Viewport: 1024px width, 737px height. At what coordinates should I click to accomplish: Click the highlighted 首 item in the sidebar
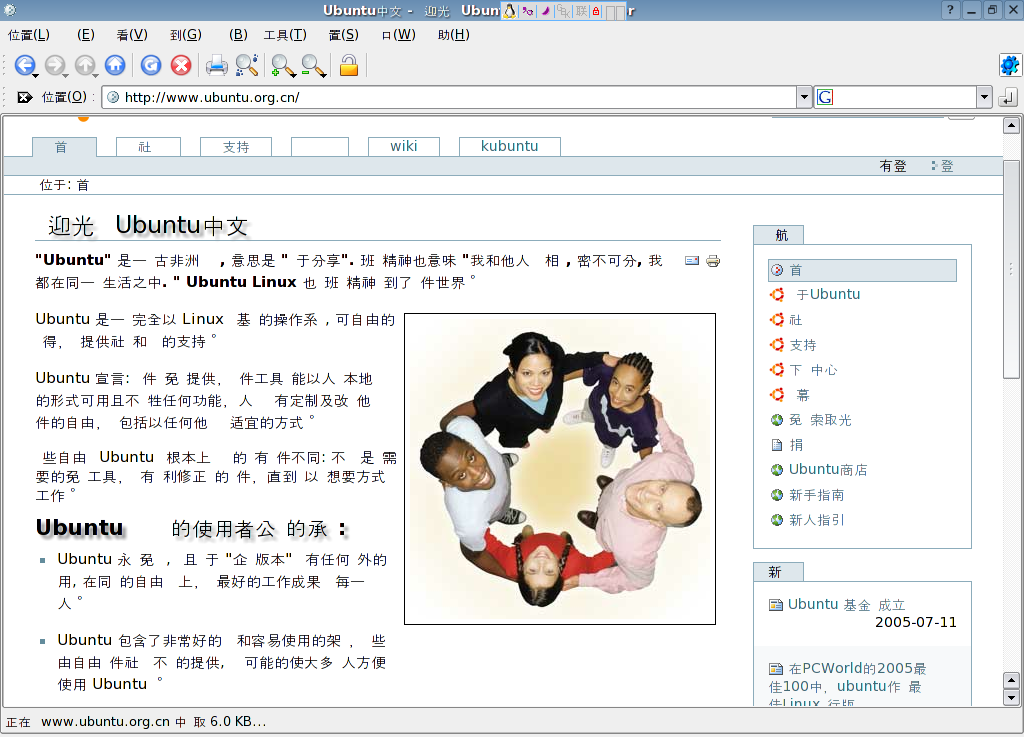[x=862, y=270]
